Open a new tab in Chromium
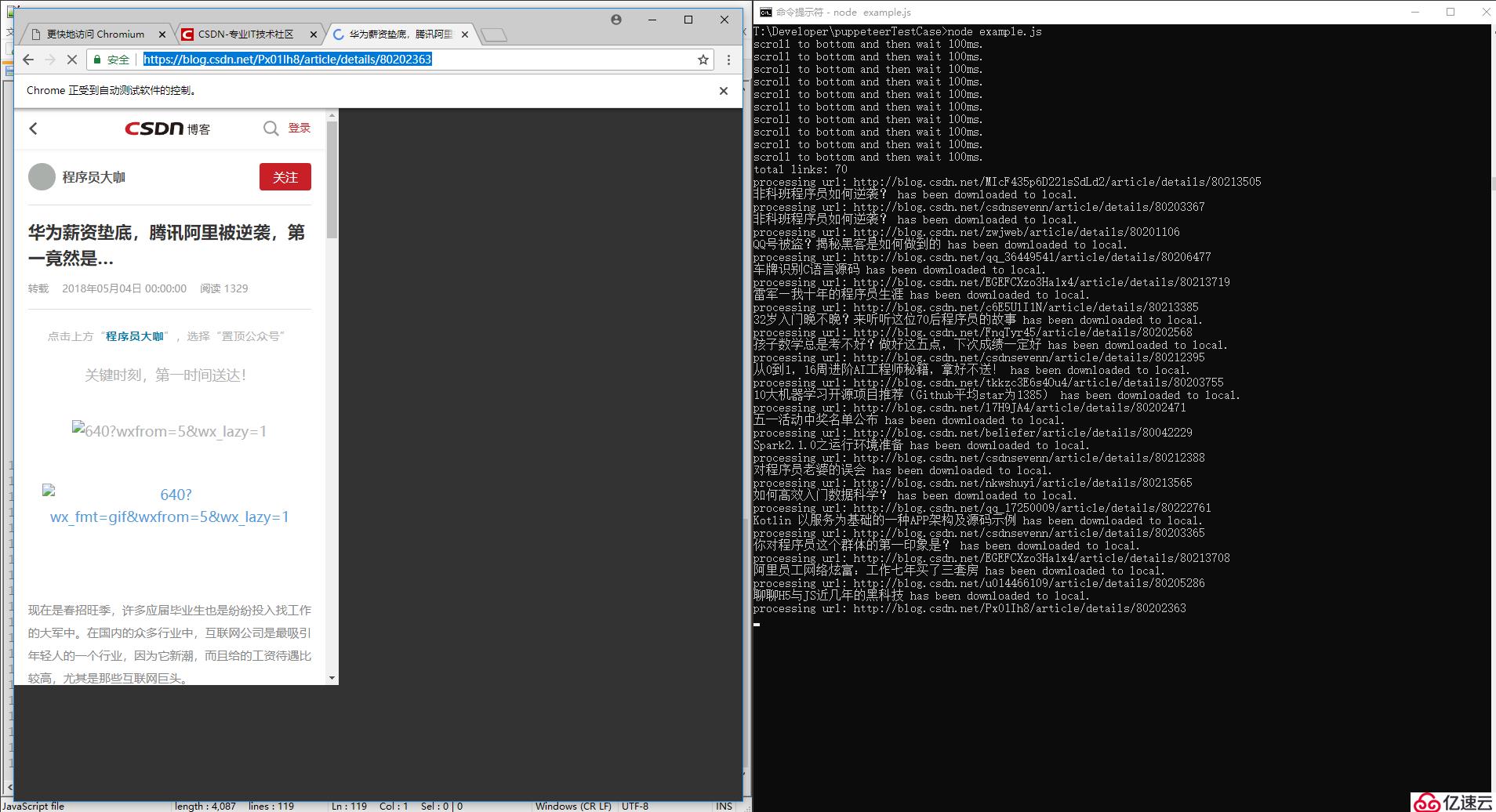The width and height of the screenshot is (1496, 812). (494, 34)
